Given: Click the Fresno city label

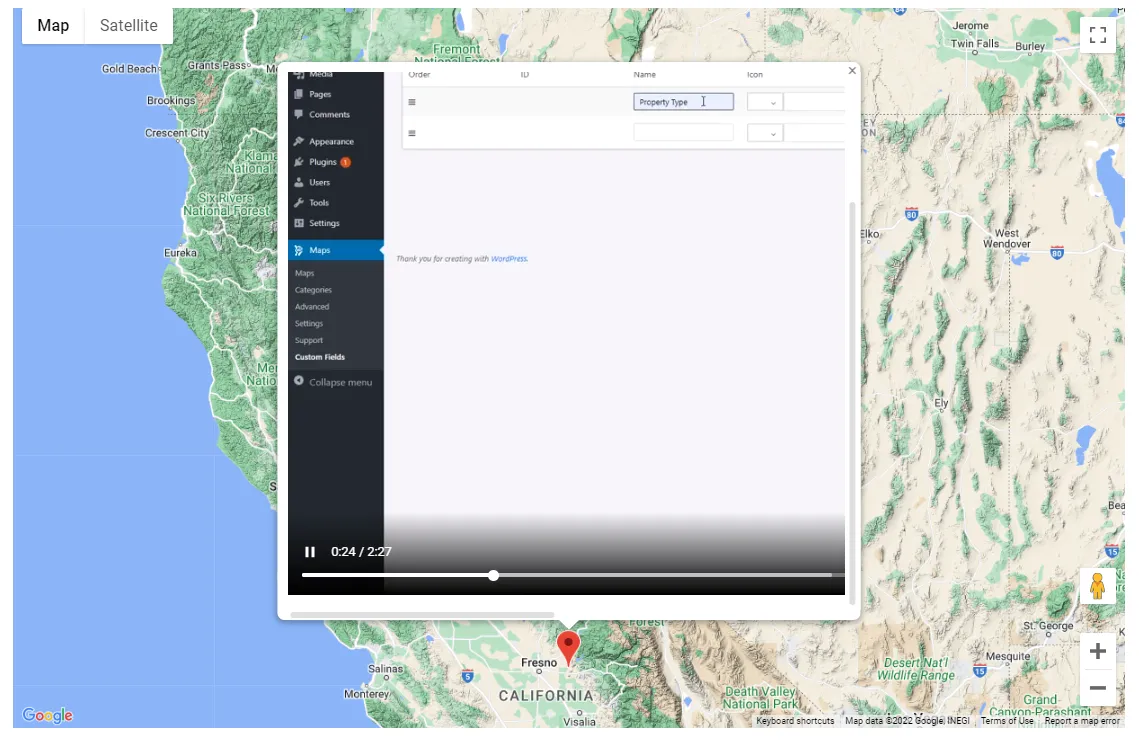Looking at the screenshot, I should [x=539, y=663].
